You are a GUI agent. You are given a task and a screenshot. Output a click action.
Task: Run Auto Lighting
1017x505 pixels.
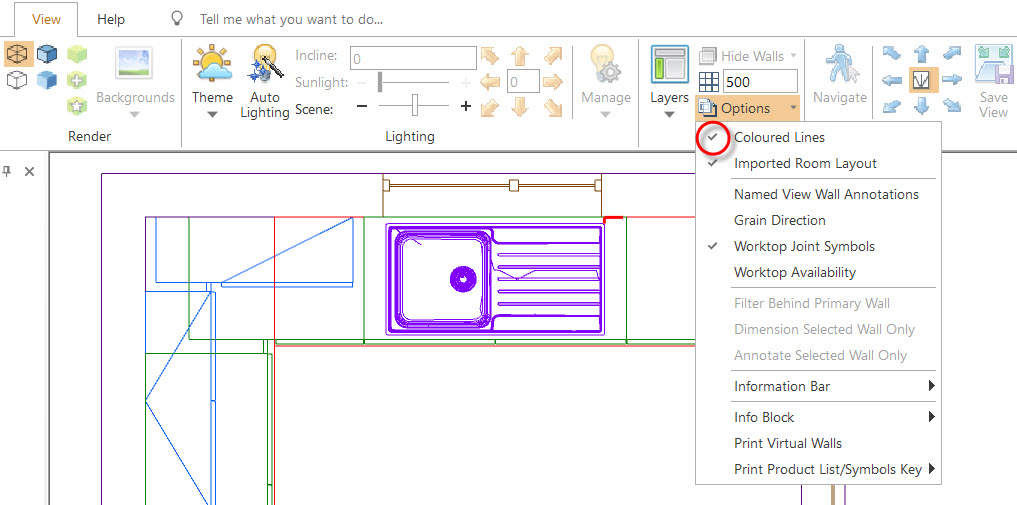pyautogui.click(x=265, y=82)
